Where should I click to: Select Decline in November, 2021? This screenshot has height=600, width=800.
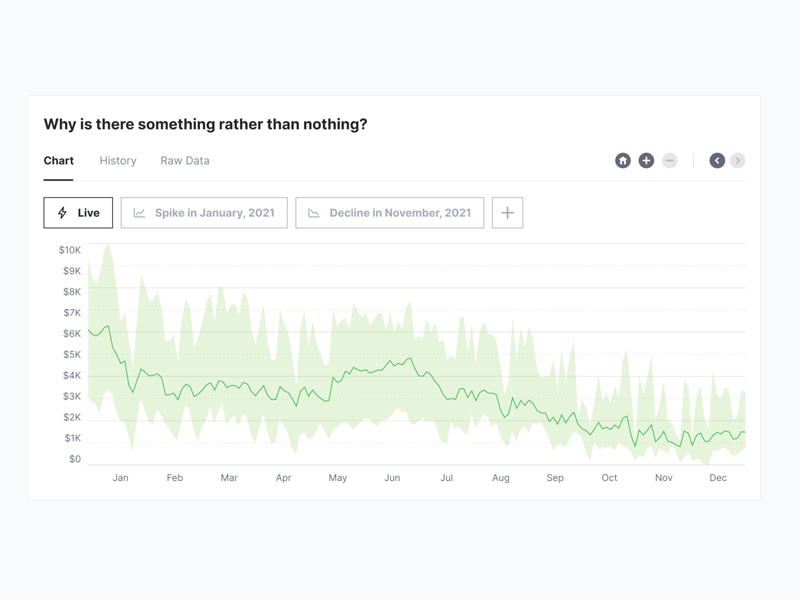(x=390, y=213)
